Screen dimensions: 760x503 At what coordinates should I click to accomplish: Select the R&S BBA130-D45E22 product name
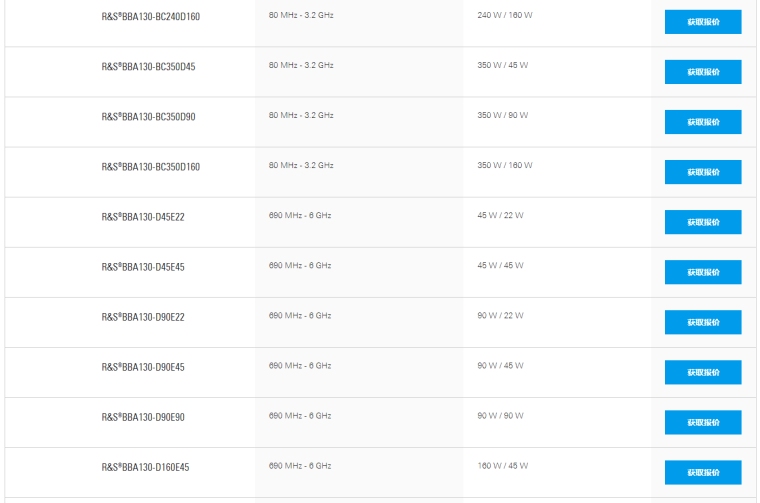coord(143,217)
